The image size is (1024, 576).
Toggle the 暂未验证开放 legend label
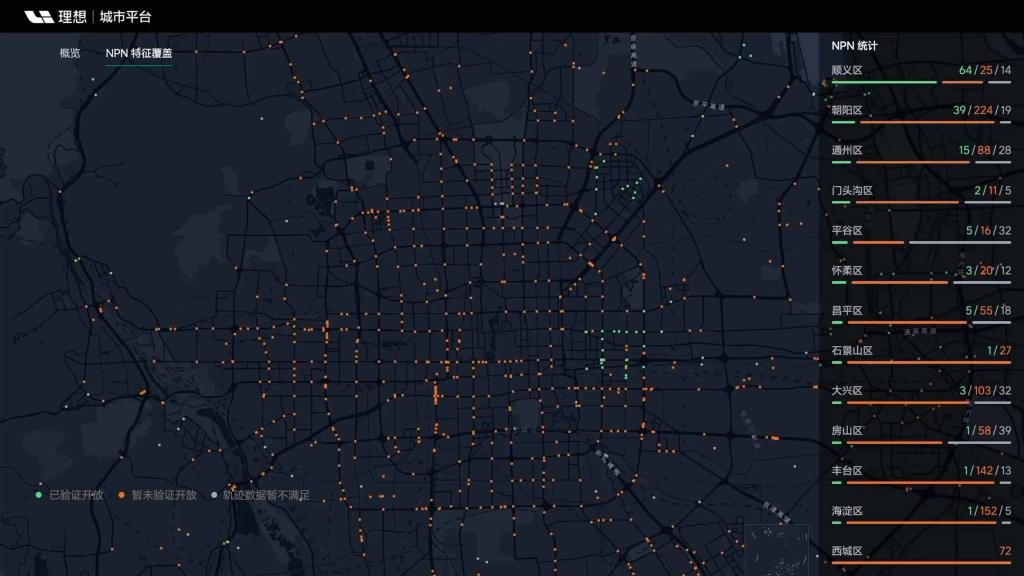[x=164, y=495]
